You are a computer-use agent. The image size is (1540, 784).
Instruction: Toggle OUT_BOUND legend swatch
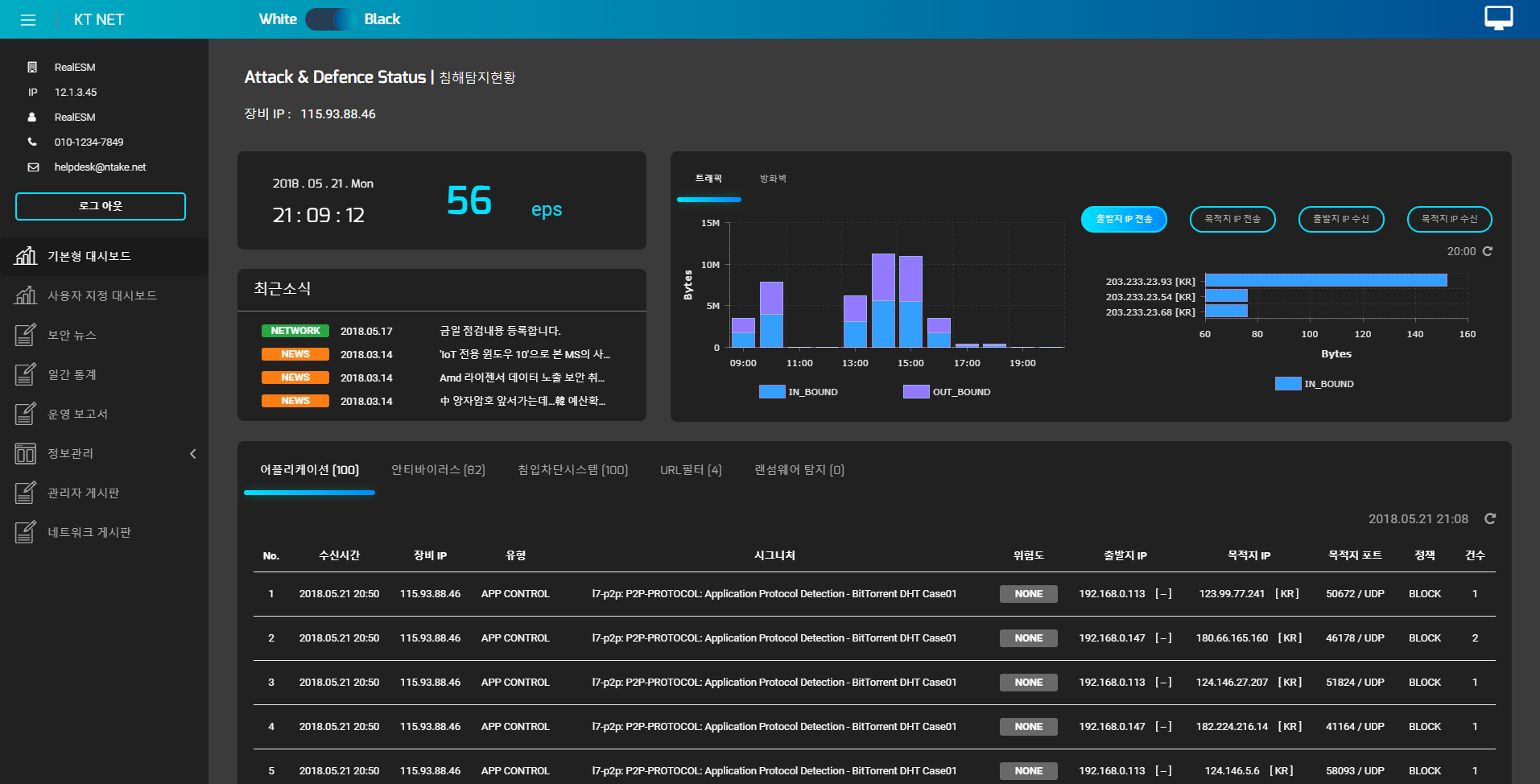pyautogui.click(x=916, y=392)
